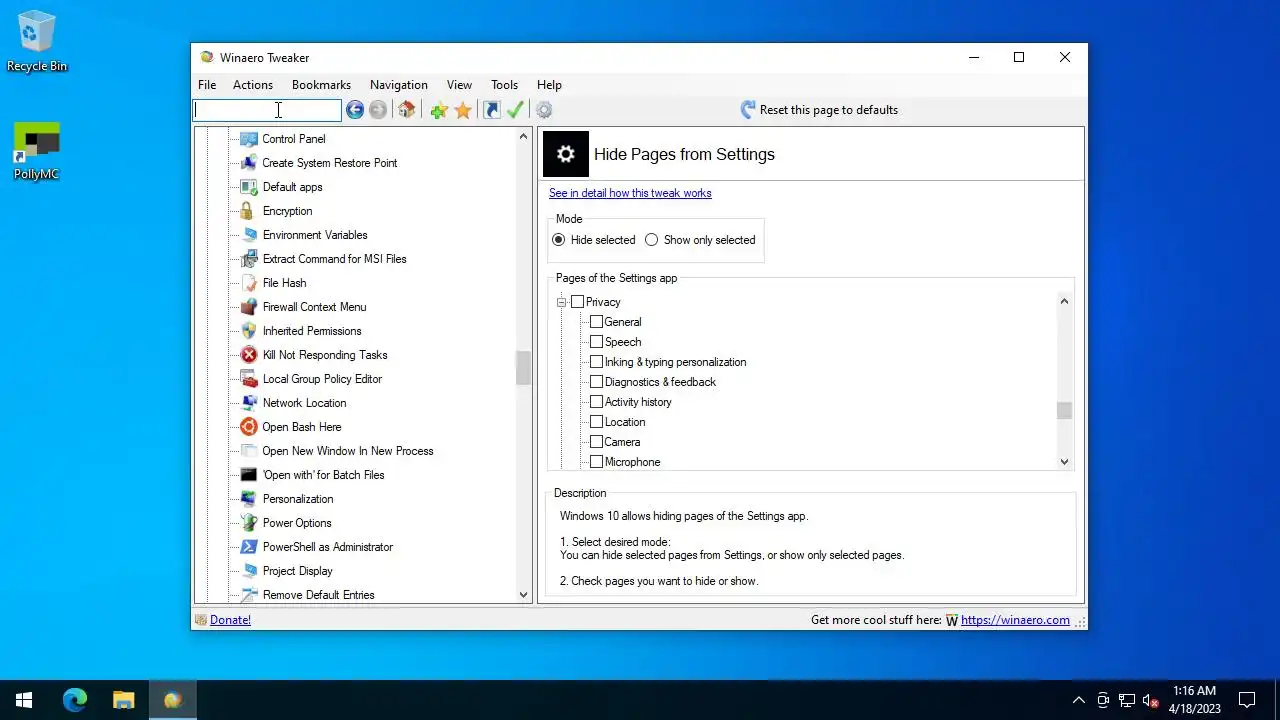Click the Encryption padlock icon
Viewport: 1280px width, 720px height.
249,211
